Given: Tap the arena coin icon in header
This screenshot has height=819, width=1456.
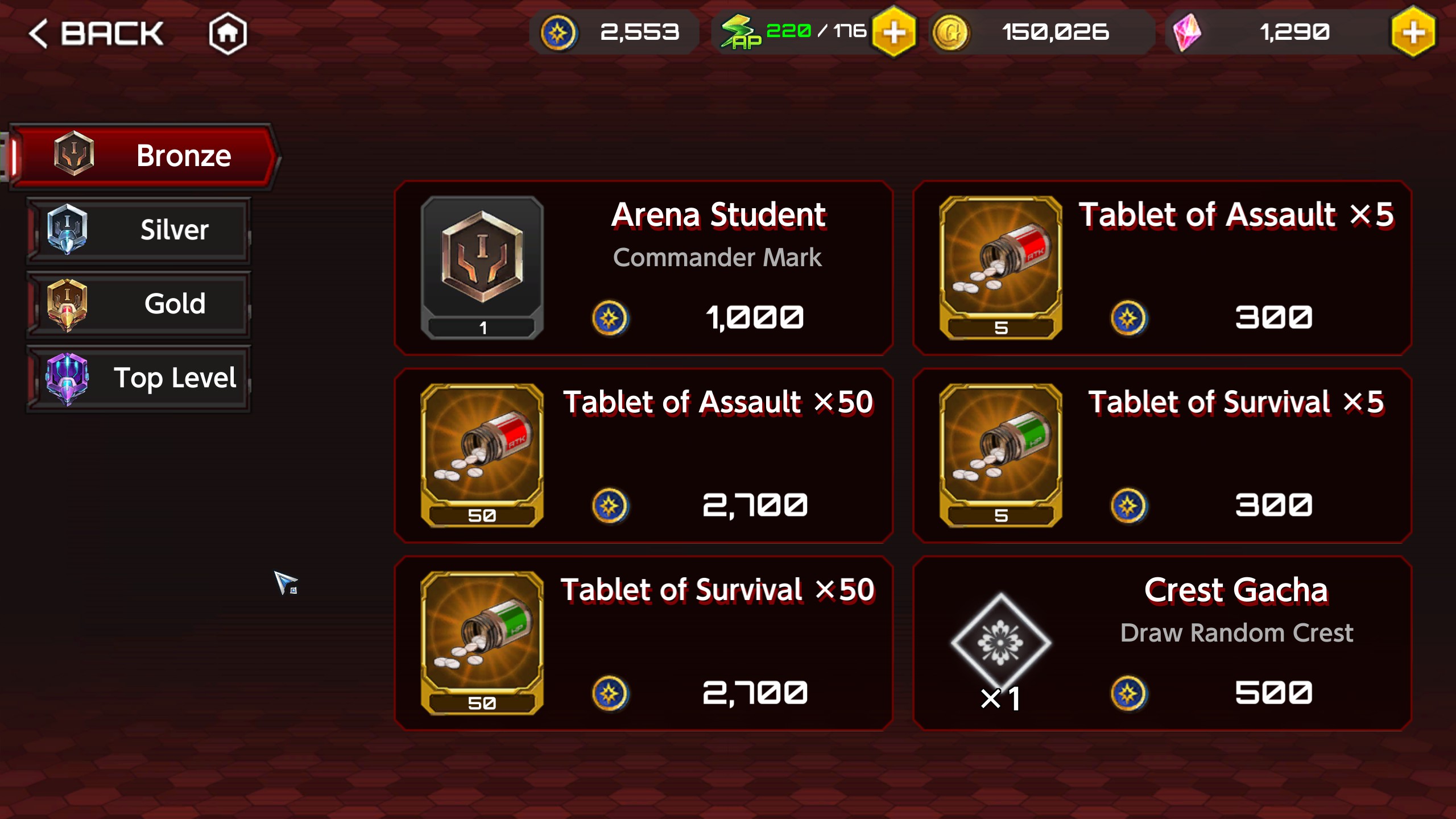Looking at the screenshot, I should pyautogui.click(x=558, y=32).
